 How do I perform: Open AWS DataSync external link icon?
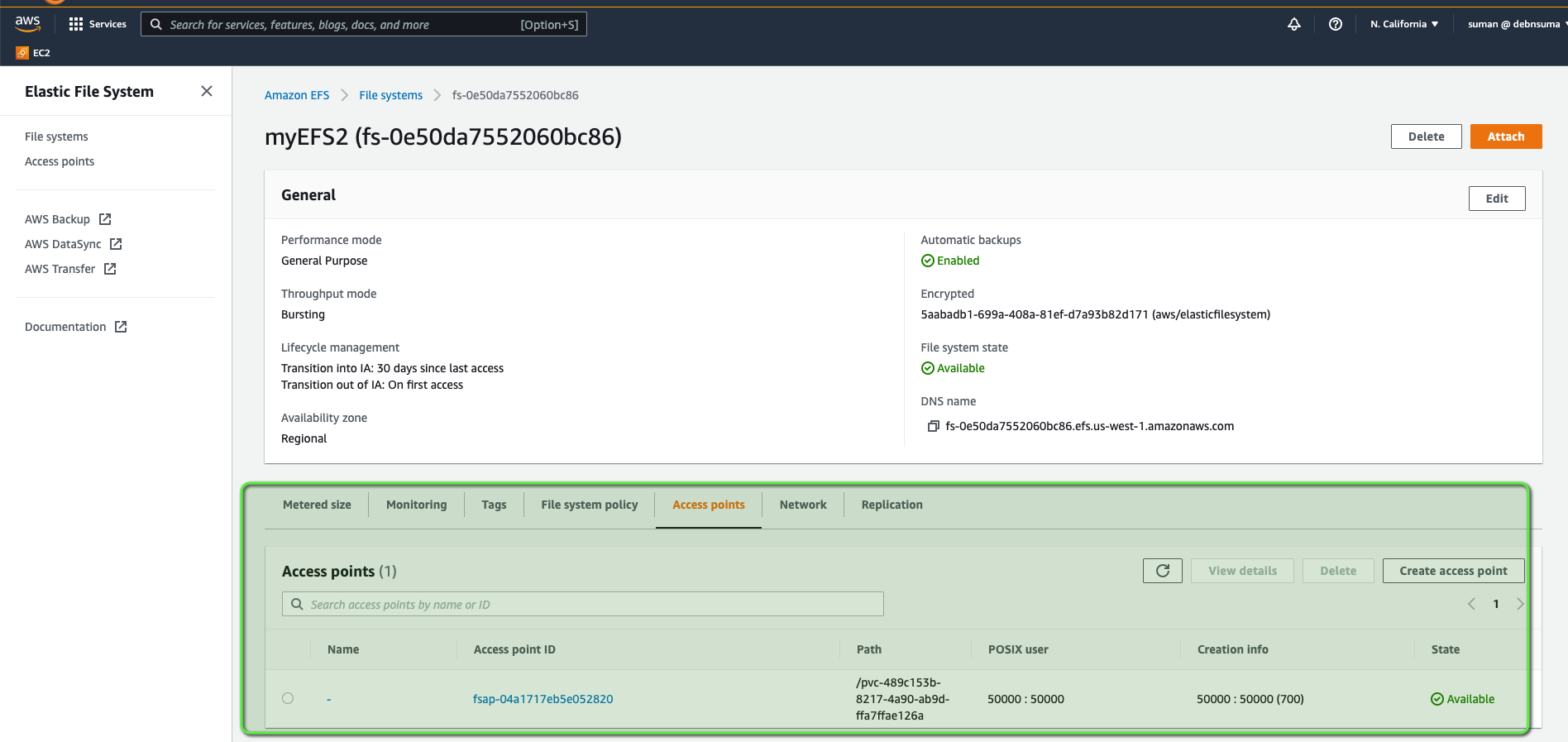(x=116, y=244)
